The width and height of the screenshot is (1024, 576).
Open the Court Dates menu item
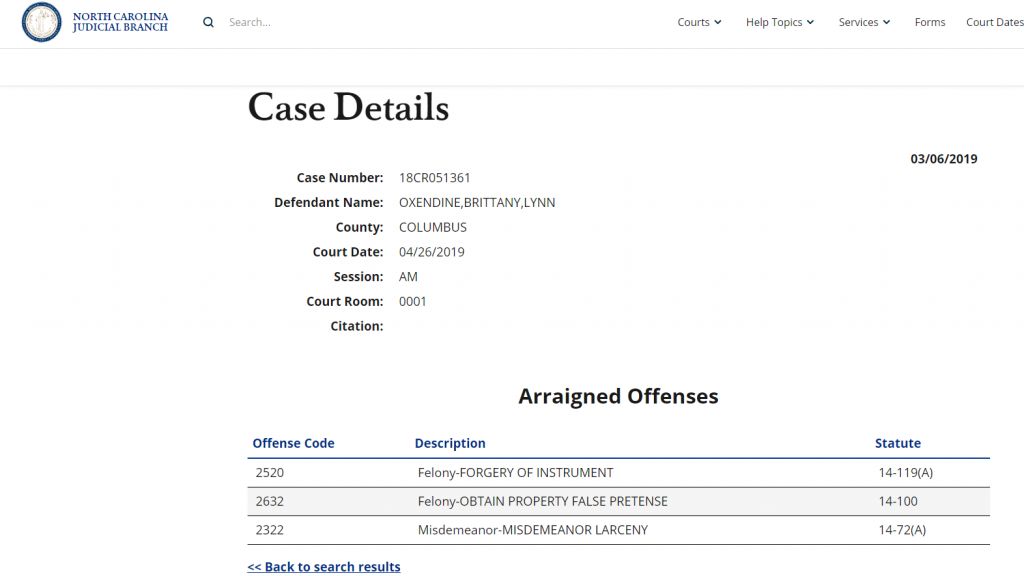coord(994,22)
